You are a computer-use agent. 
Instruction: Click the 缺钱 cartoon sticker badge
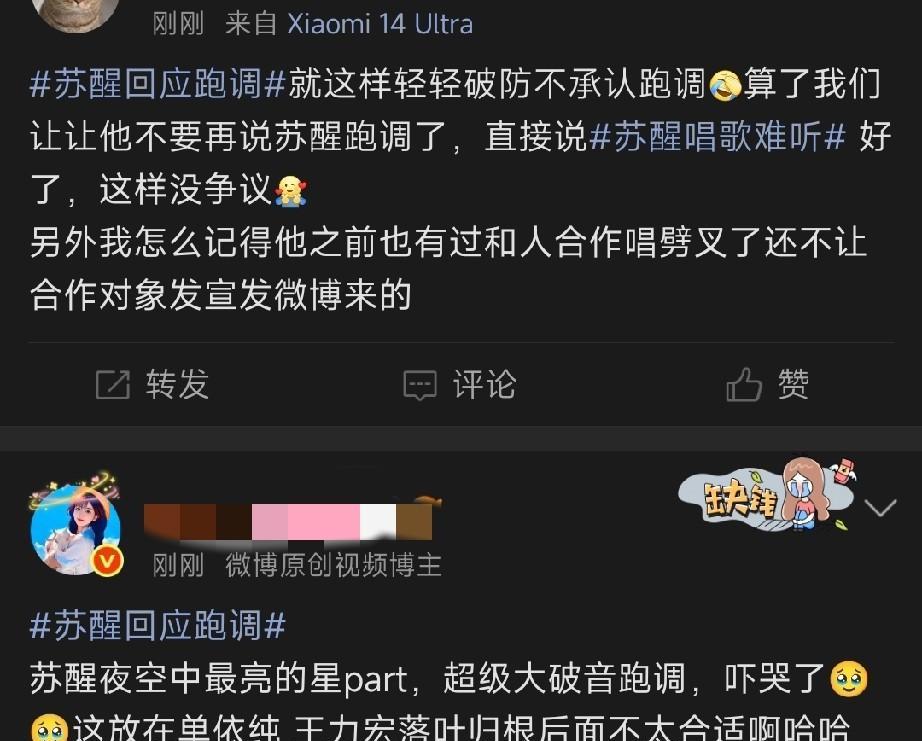(767, 495)
